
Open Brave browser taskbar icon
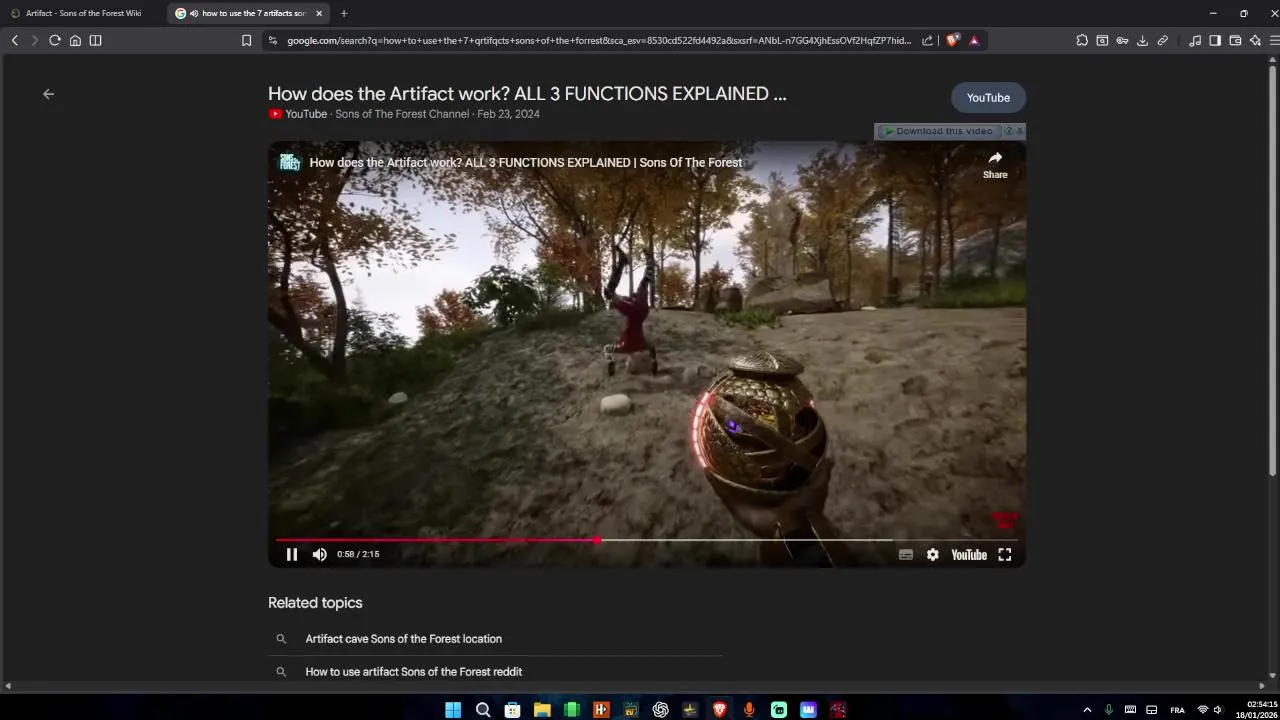point(719,710)
